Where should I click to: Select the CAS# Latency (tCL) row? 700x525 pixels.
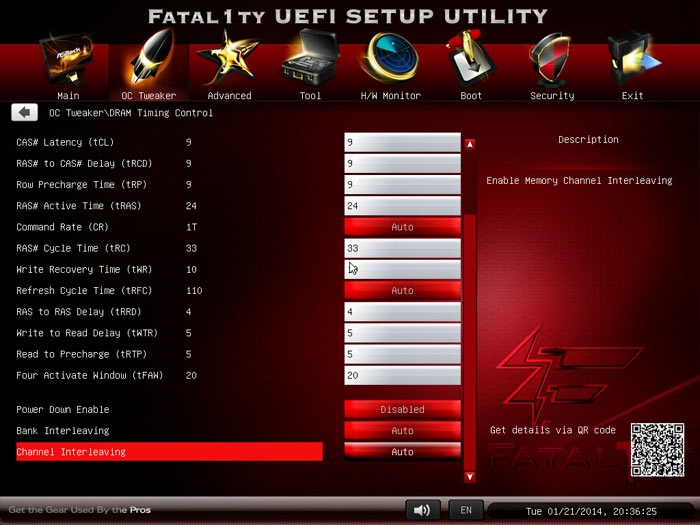point(169,142)
